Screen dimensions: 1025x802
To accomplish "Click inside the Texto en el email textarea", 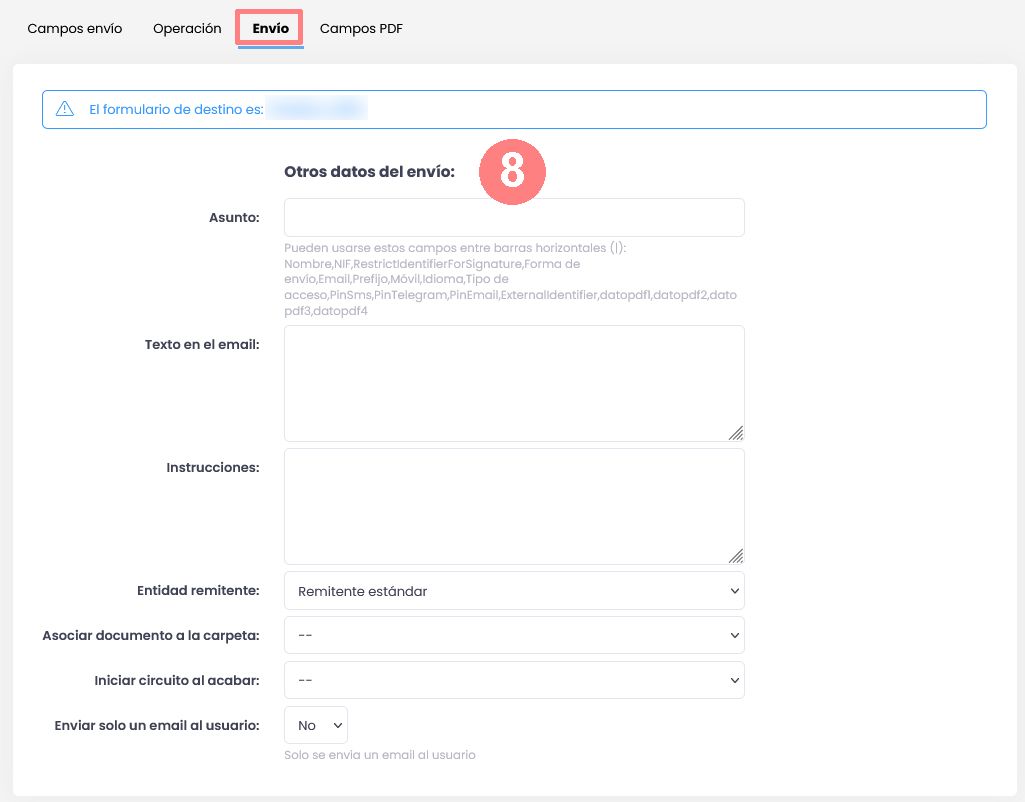I will click(514, 383).
